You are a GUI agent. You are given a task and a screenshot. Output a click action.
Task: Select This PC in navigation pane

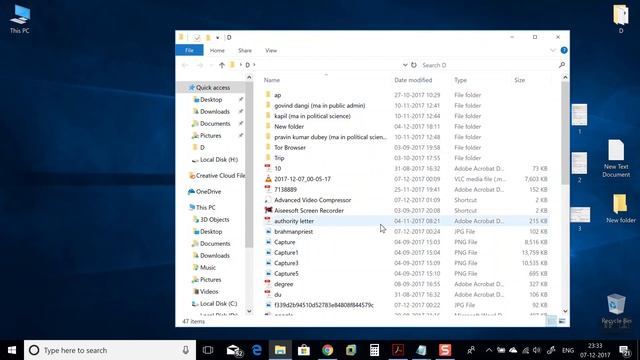205,207
